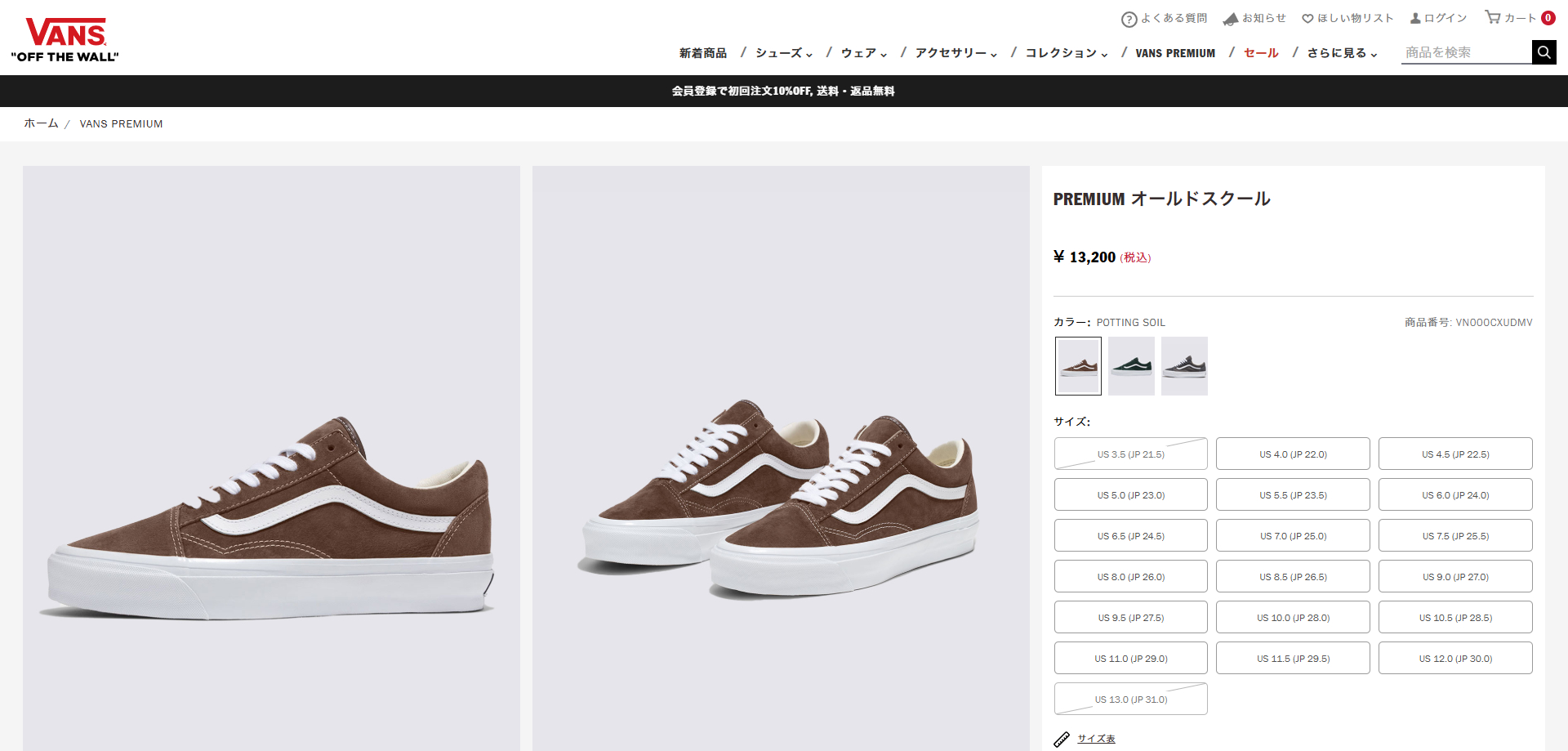Click the member registration promo banner

coord(784,91)
